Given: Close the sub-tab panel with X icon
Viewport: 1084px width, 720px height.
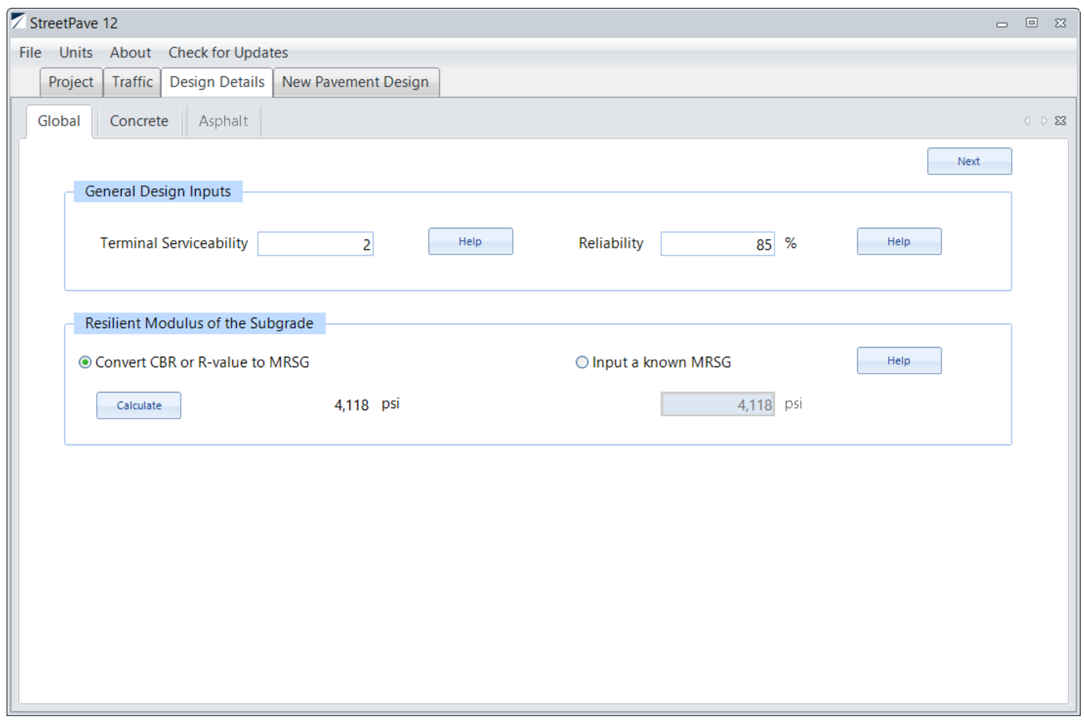Looking at the screenshot, I should point(1060,121).
